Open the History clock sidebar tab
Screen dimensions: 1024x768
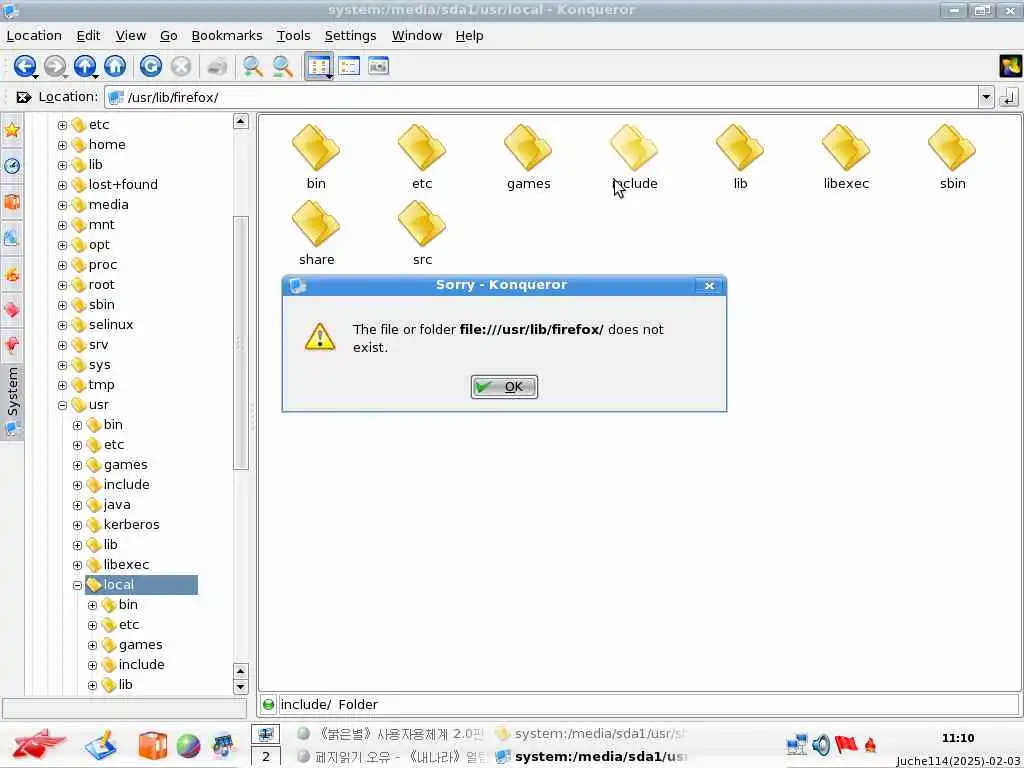[12, 166]
